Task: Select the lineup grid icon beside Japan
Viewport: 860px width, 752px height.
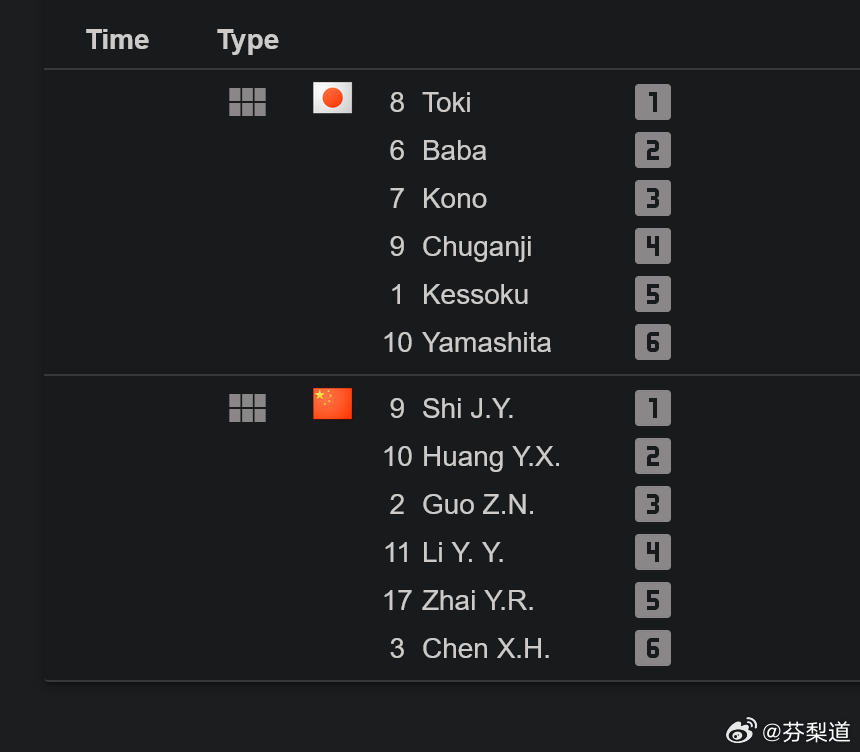Action: pyautogui.click(x=247, y=102)
